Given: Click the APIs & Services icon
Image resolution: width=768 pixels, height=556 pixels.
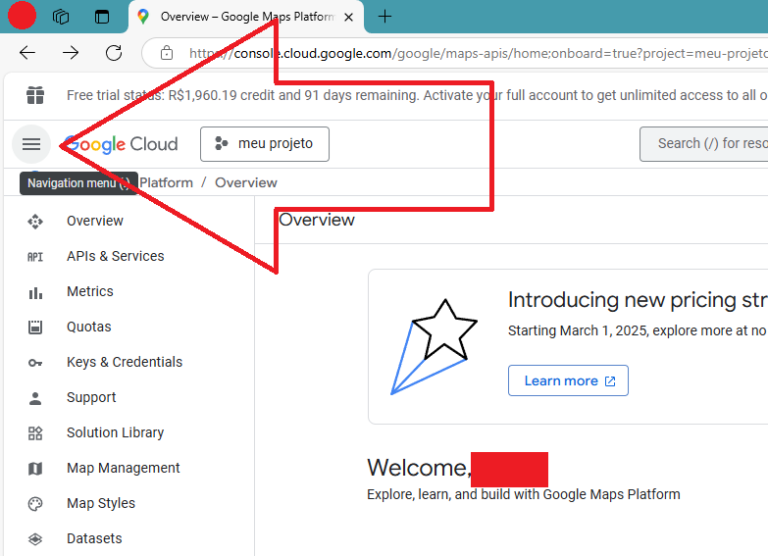Looking at the screenshot, I should point(36,257).
